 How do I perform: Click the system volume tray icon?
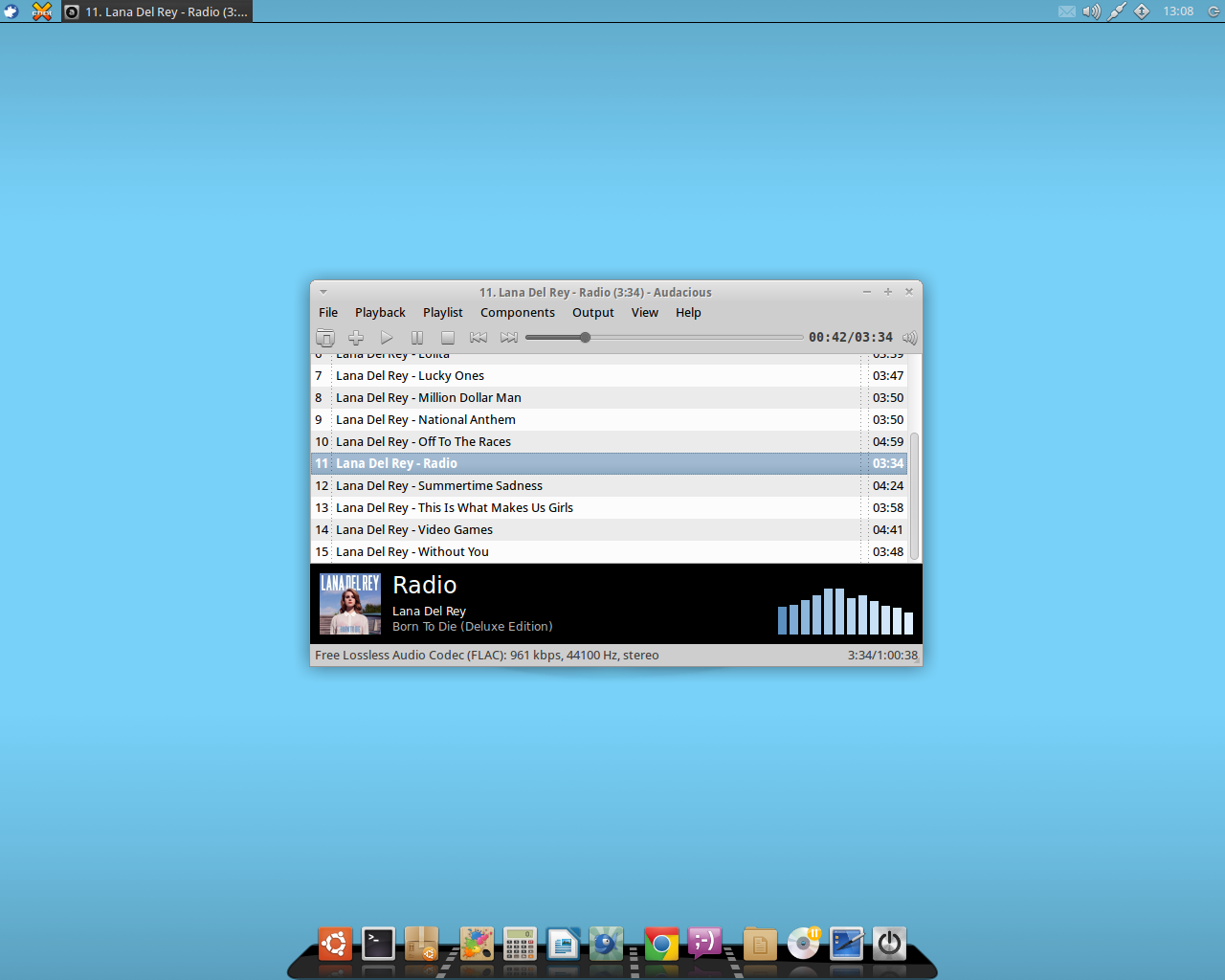click(1092, 11)
